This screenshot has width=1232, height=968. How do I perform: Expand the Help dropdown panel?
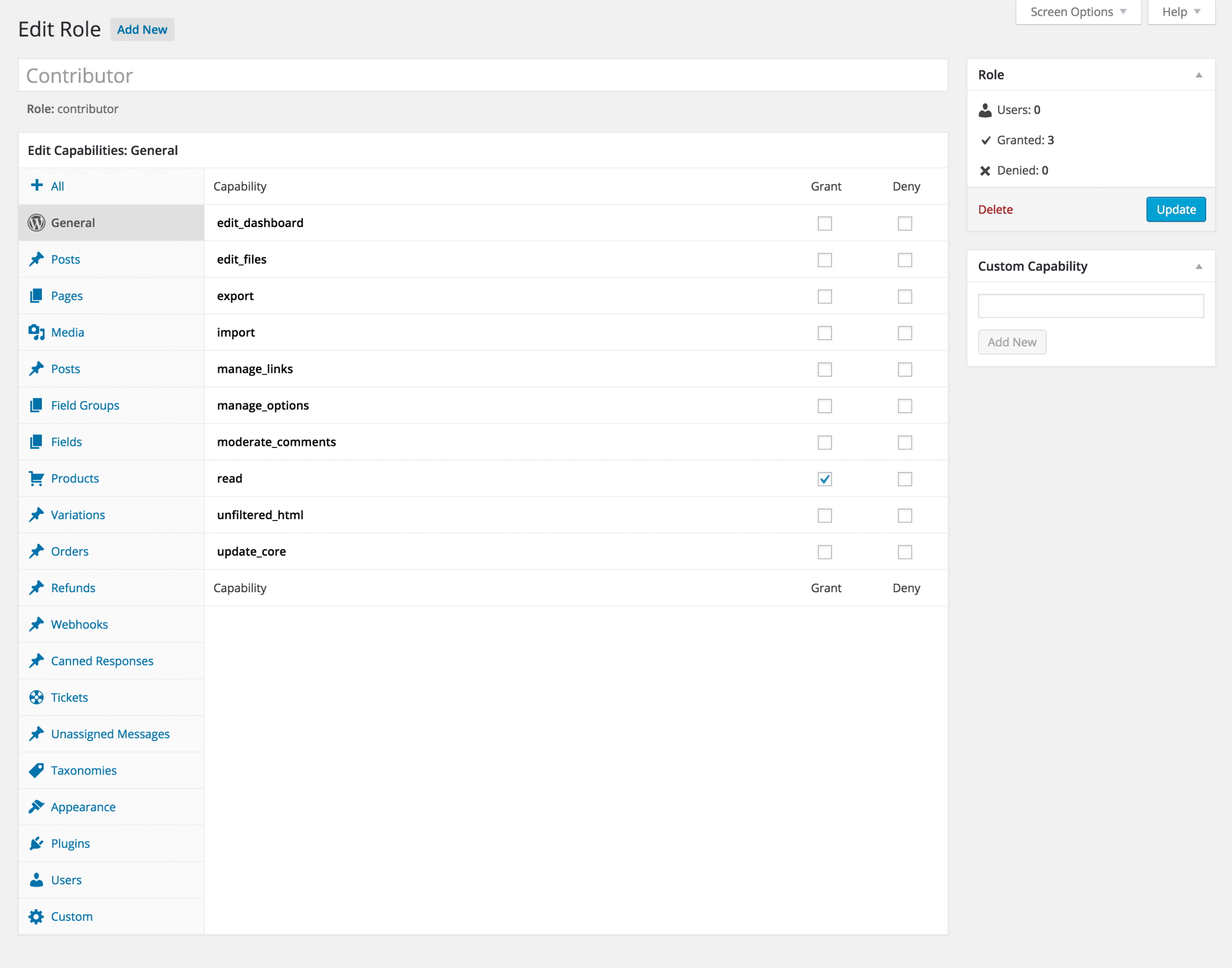click(x=1181, y=12)
